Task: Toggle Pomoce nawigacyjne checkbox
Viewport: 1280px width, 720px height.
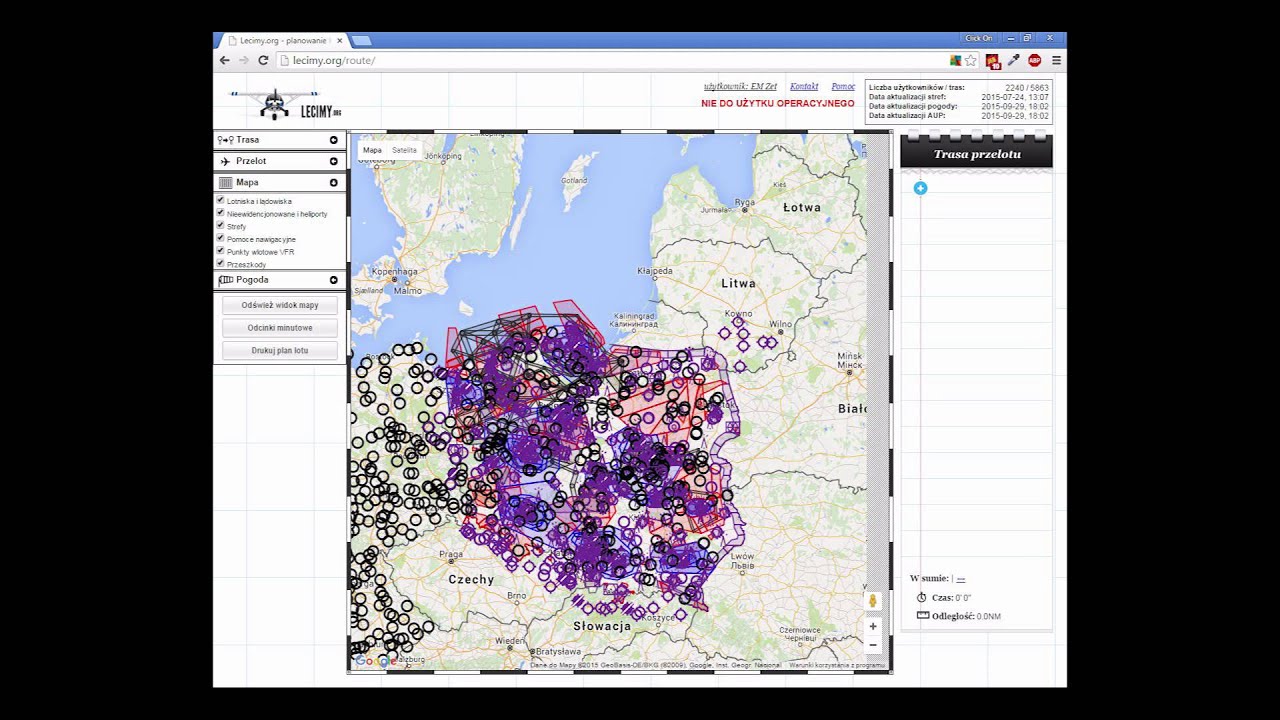Action: click(x=220, y=238)
